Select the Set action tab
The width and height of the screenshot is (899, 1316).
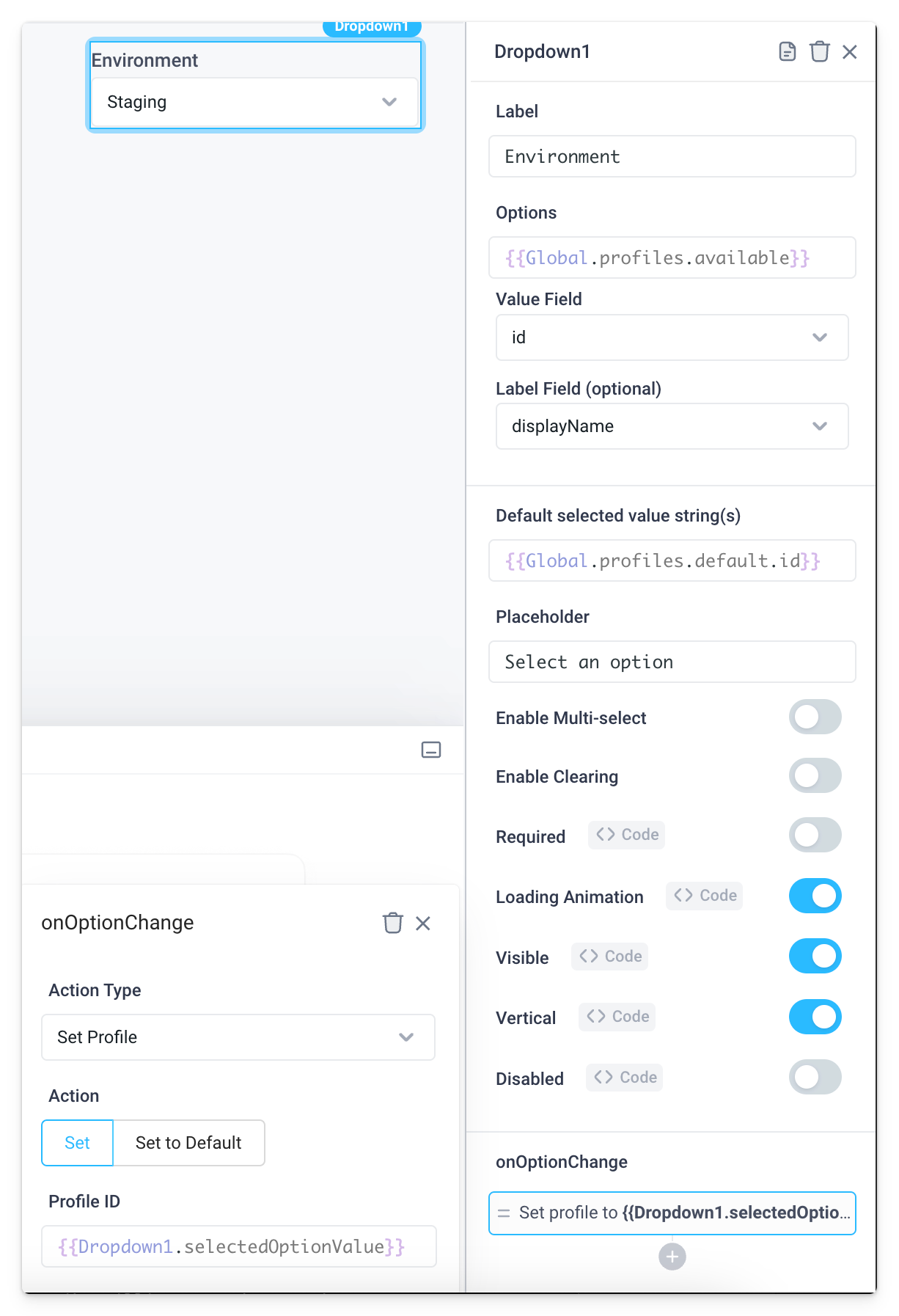pyautogui.click(x=77, y=1142)
